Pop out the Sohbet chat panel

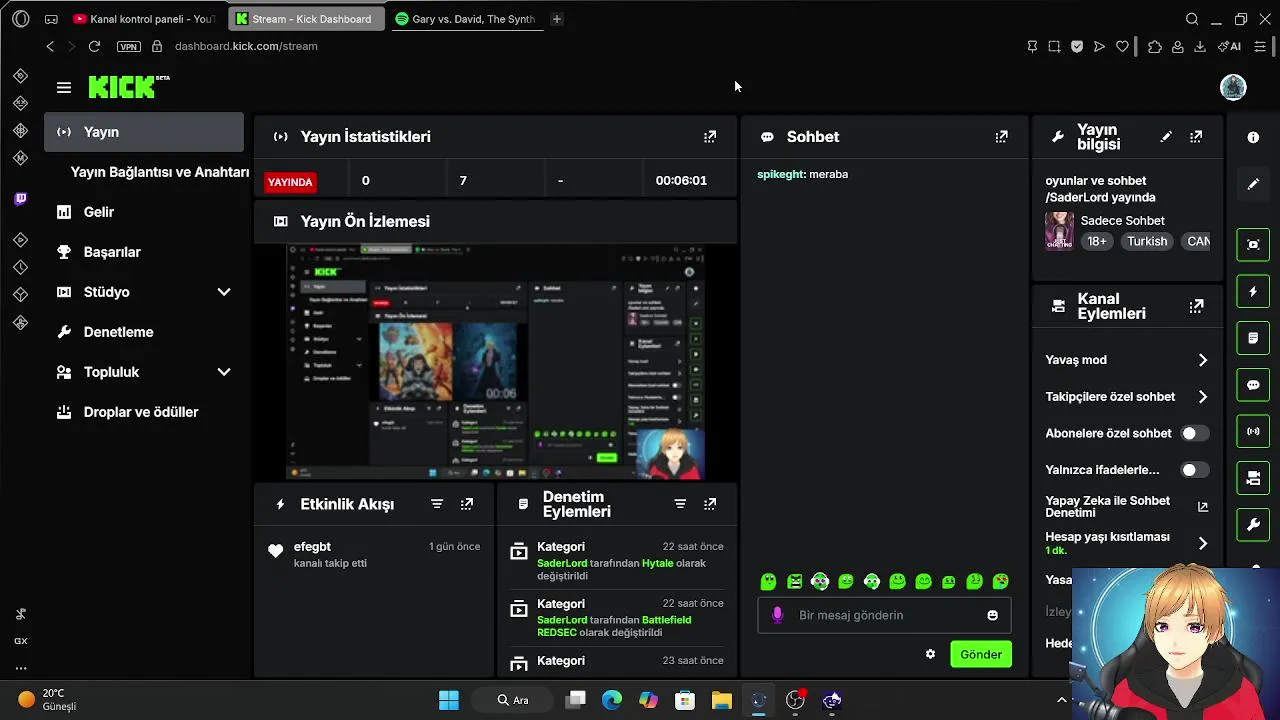click(1001, 137)
